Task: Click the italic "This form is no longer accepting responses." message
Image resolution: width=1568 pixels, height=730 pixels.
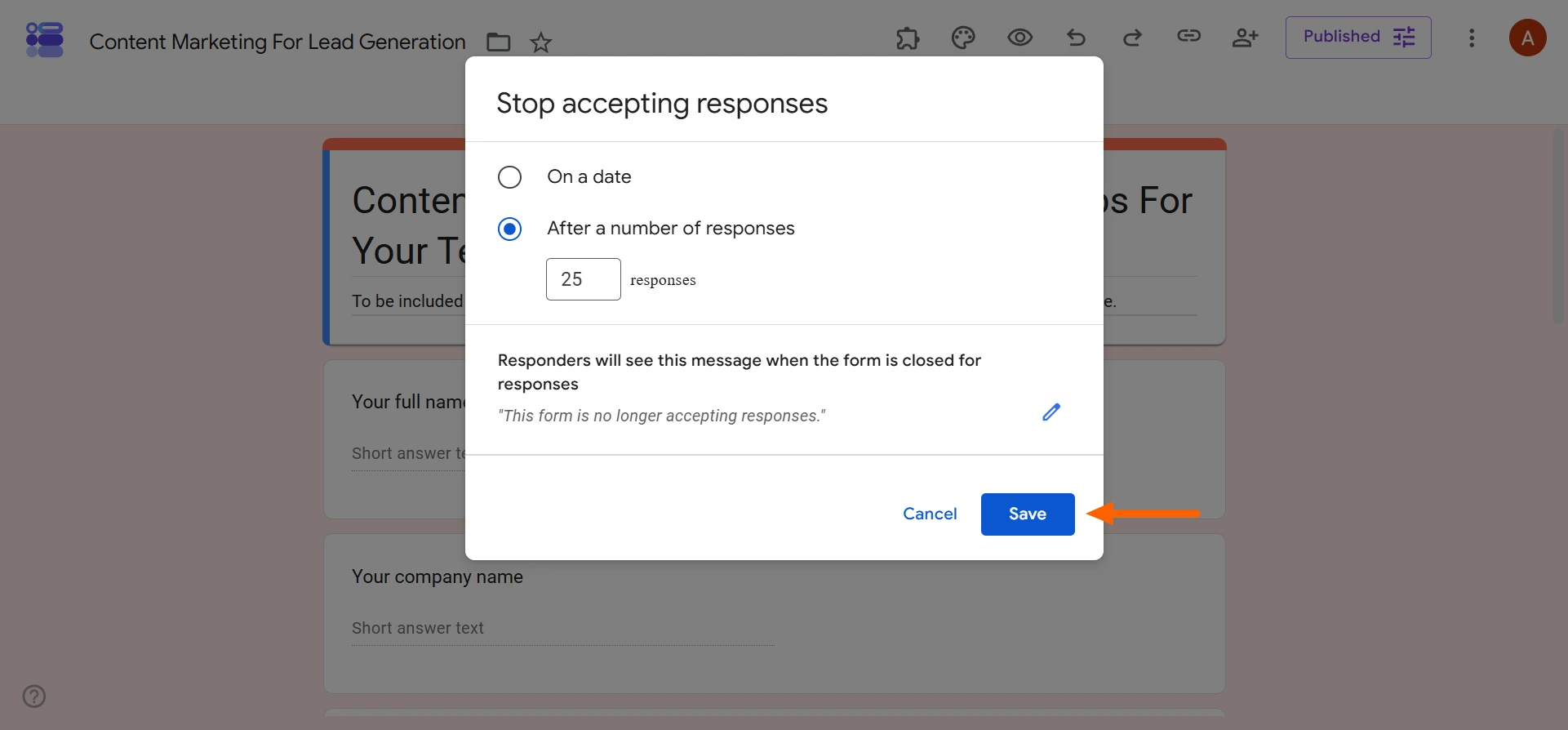Action: tap(662, 416)
